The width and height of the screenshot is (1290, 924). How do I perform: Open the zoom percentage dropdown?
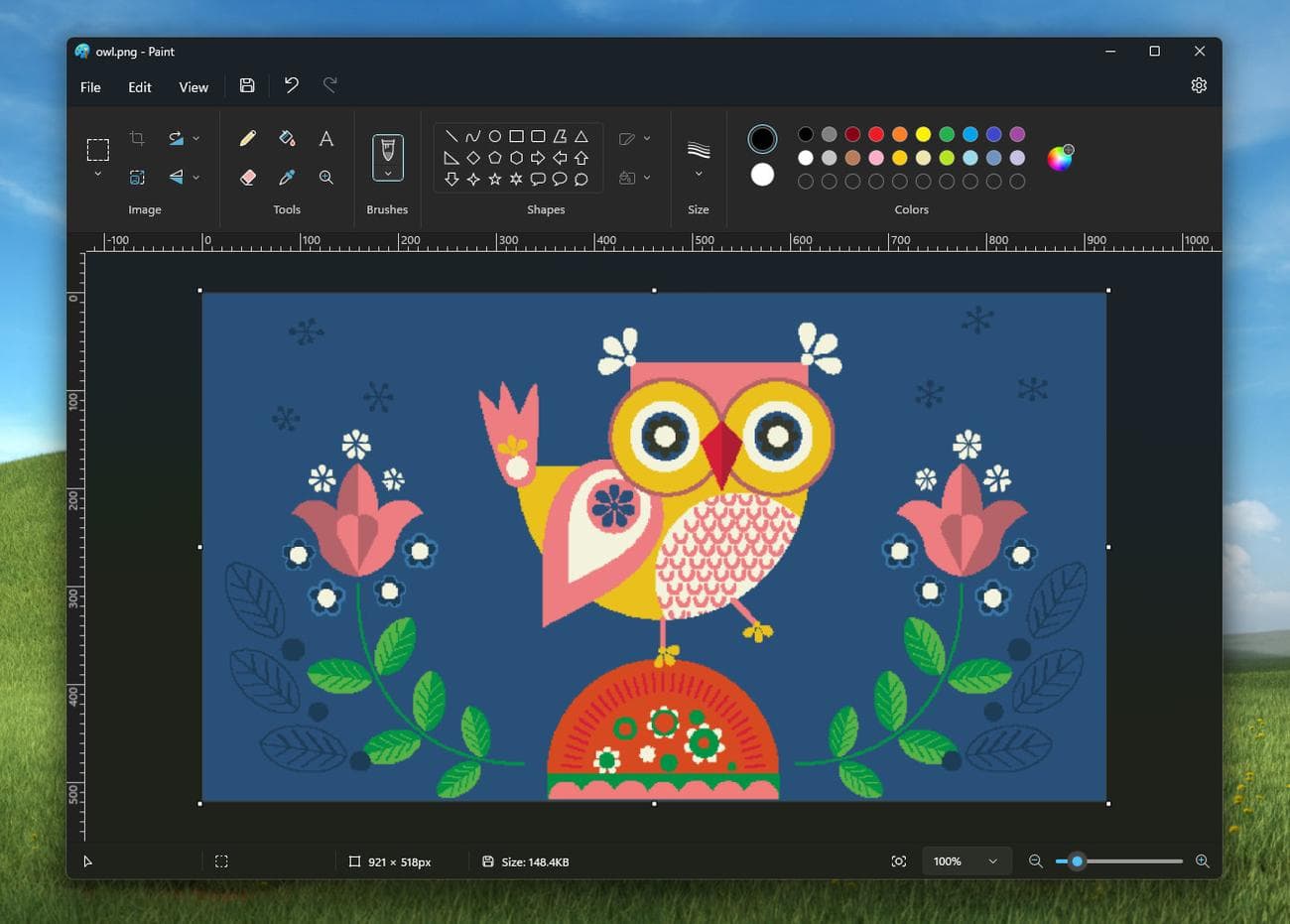[966, 860]
